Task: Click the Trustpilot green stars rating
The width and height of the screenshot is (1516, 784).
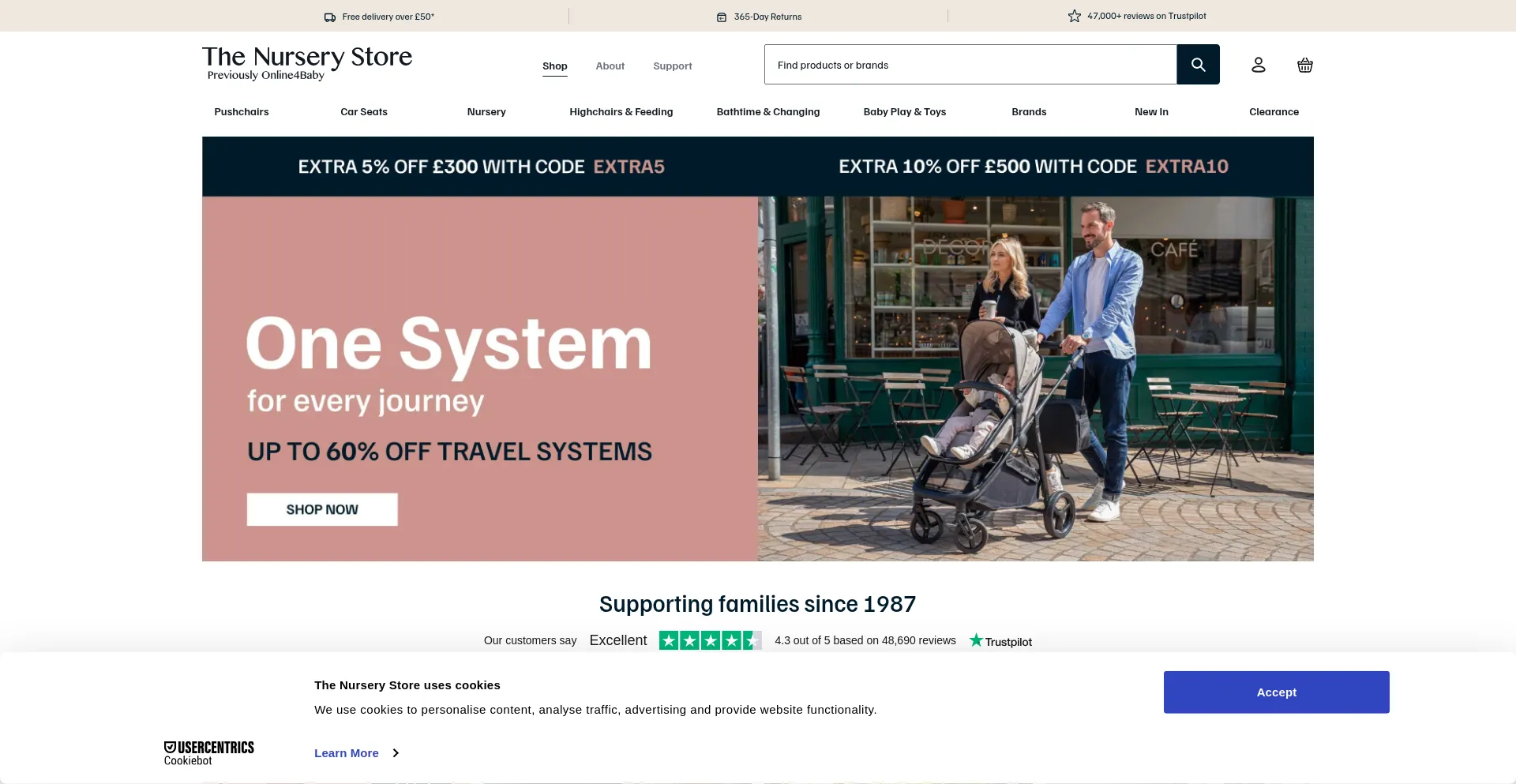Action: (711, 640)
